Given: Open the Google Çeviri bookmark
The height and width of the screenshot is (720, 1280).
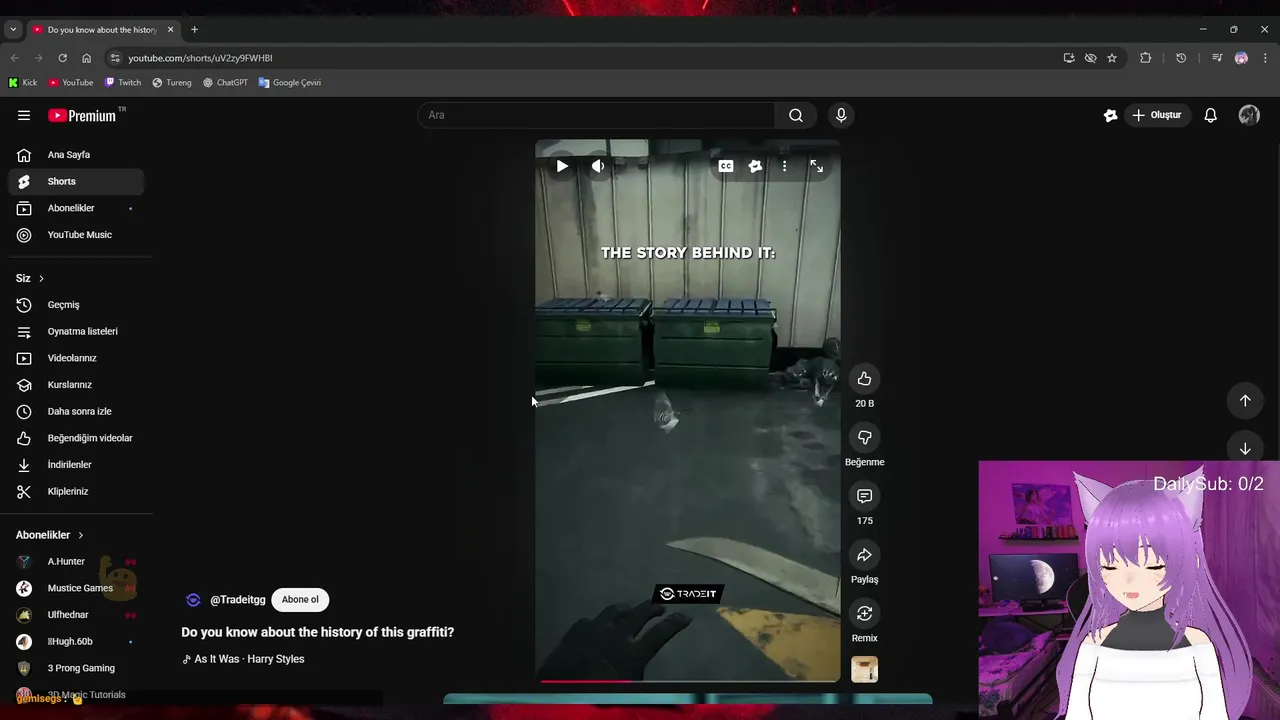Looking at the screenshot, I should coord(289,83).
